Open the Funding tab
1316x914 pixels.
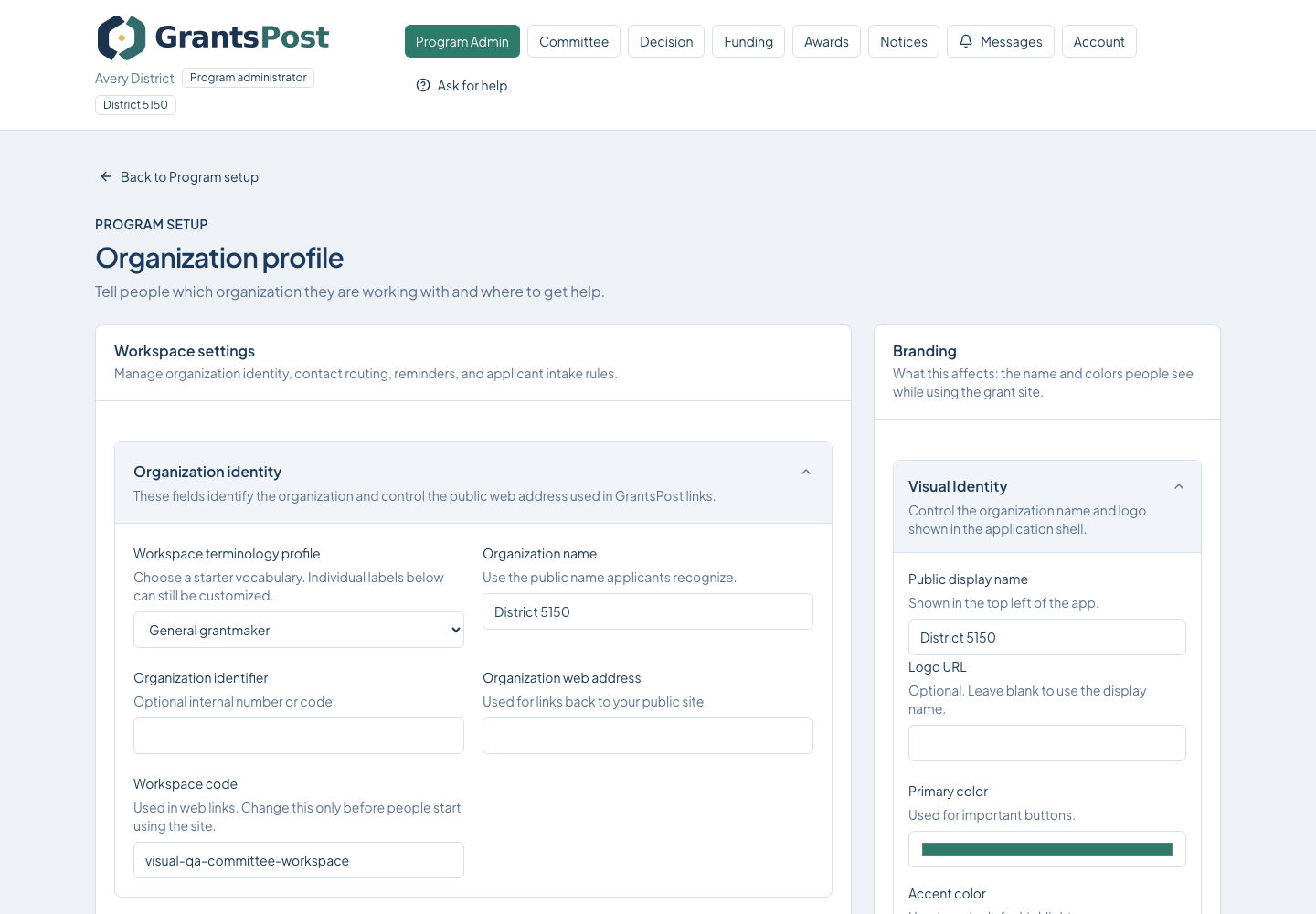pyautogui.click(x=748, y=41)
